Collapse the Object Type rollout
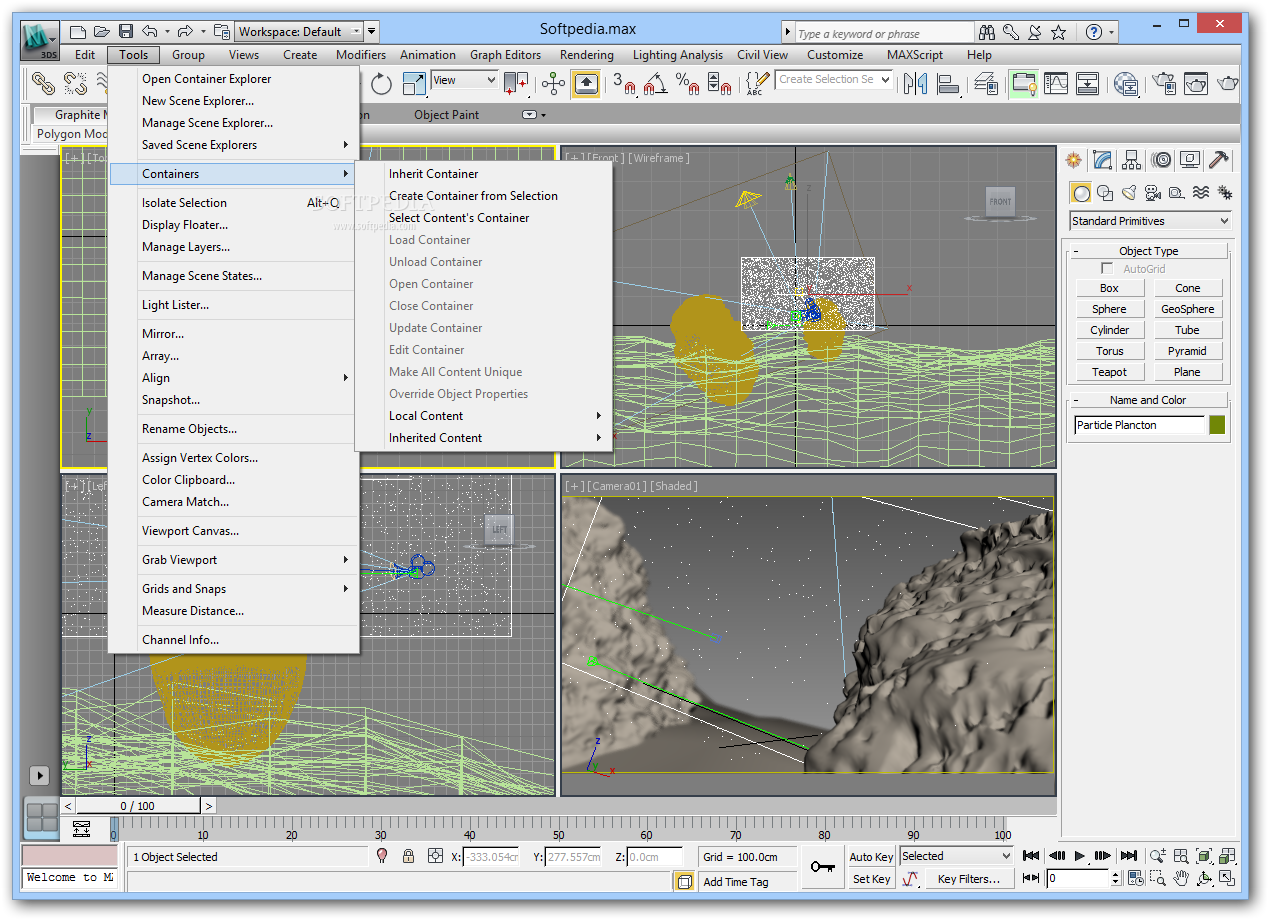This screenshot has height=920, width=1269. 1149,251
